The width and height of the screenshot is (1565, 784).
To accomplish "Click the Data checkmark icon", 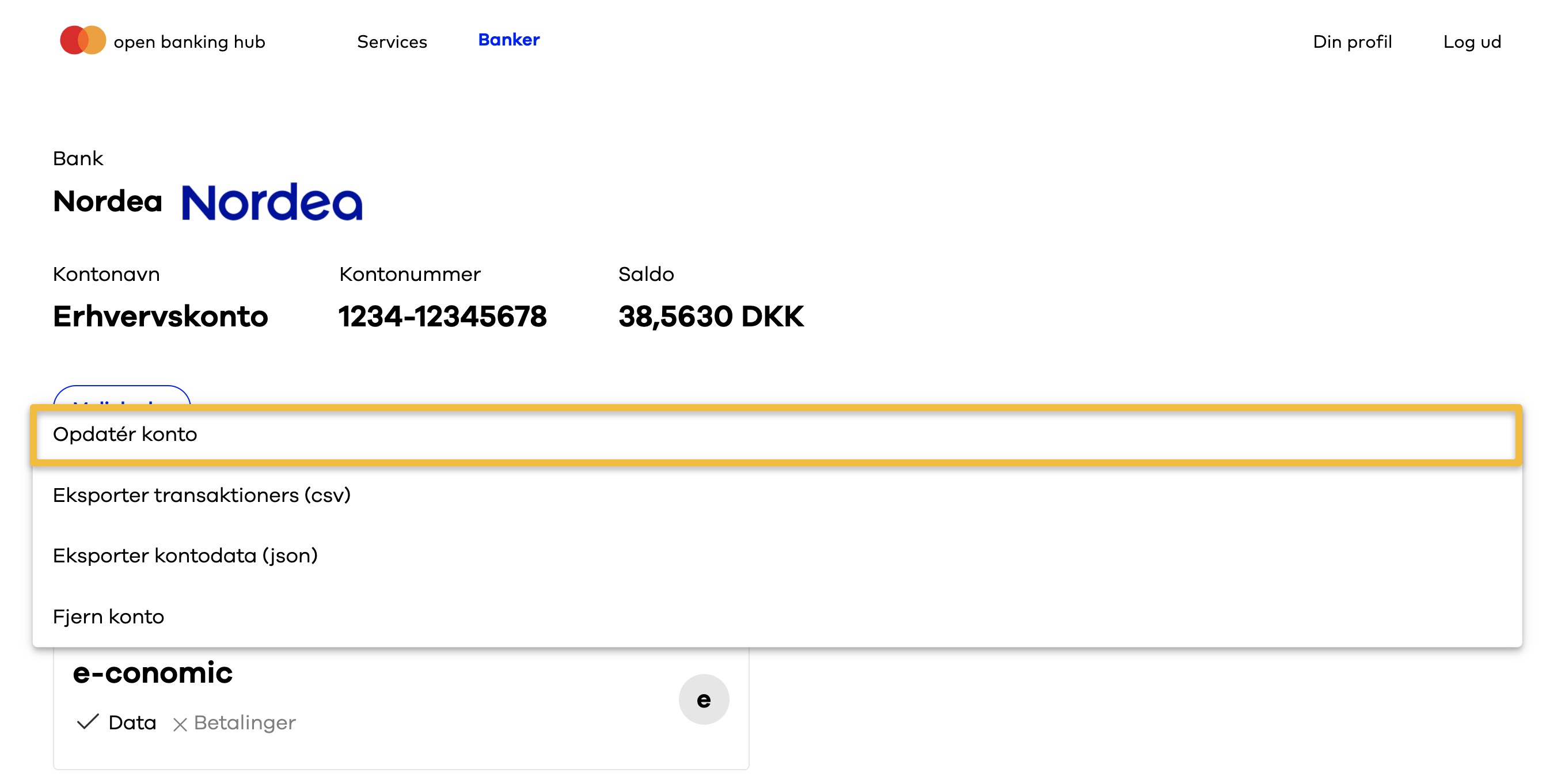I will 88,721.
